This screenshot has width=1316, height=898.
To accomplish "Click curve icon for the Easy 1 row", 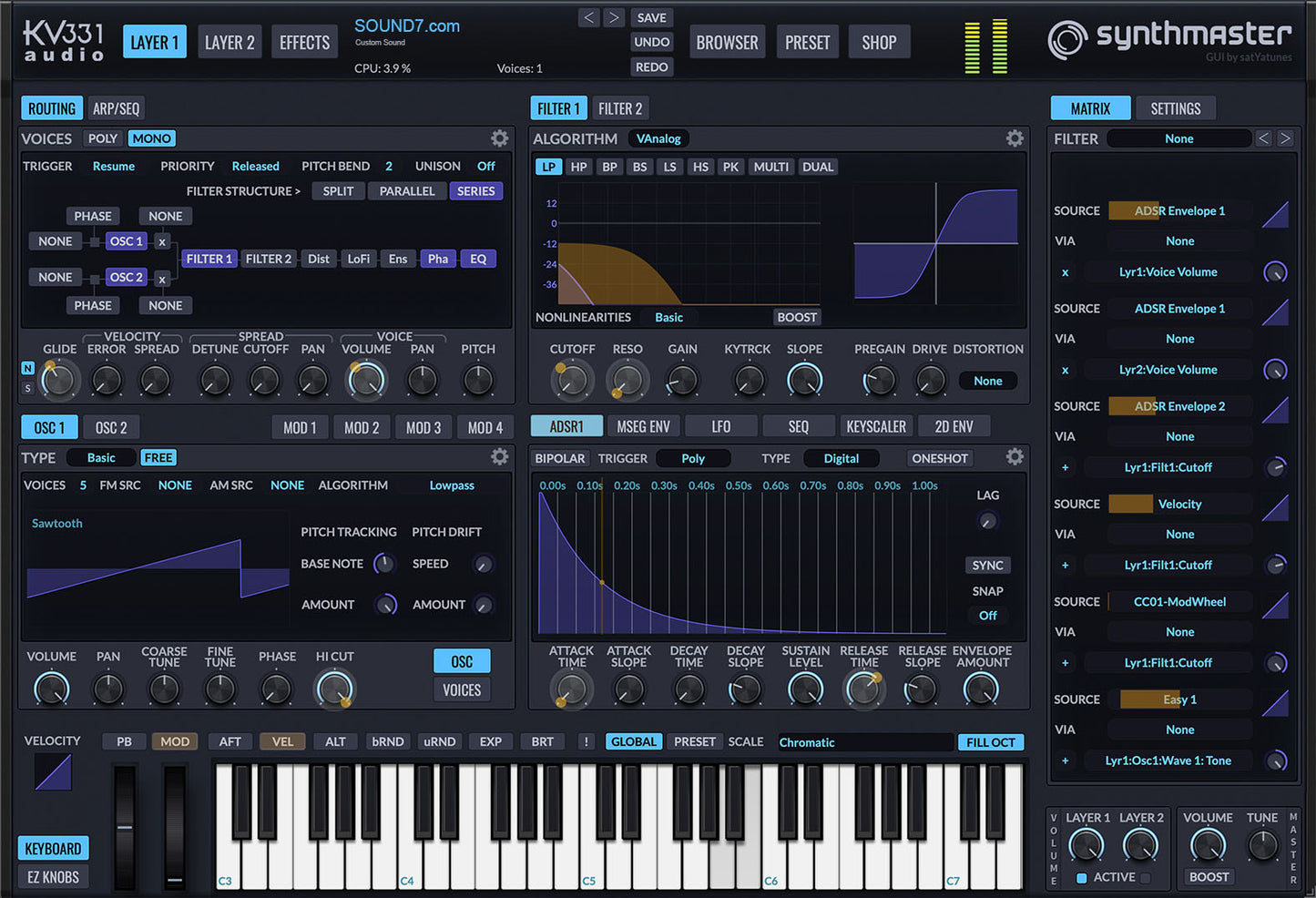I will click(x=1275, y=702).
